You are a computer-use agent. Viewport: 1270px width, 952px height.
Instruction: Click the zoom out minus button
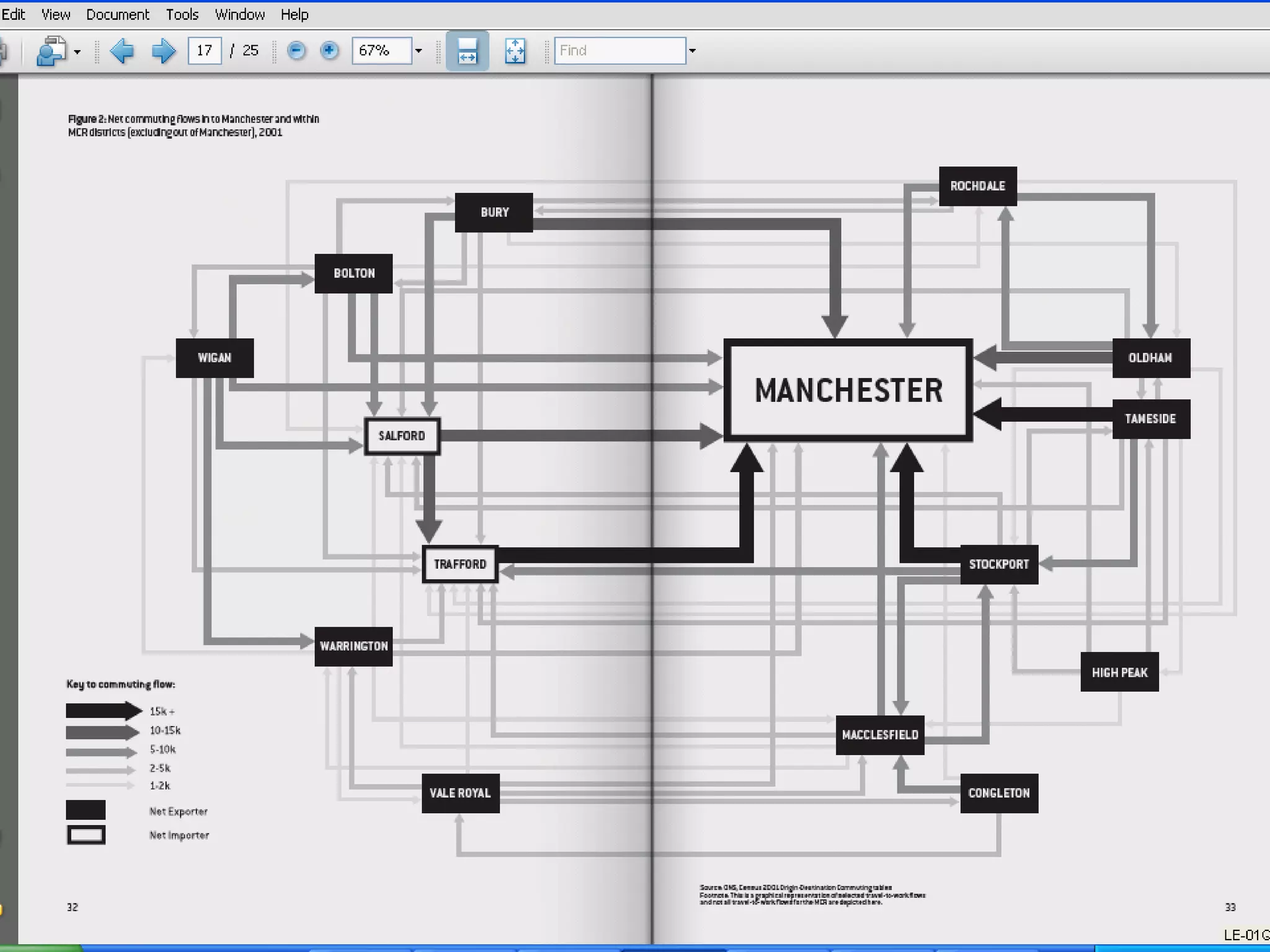(x=296, y=51)
